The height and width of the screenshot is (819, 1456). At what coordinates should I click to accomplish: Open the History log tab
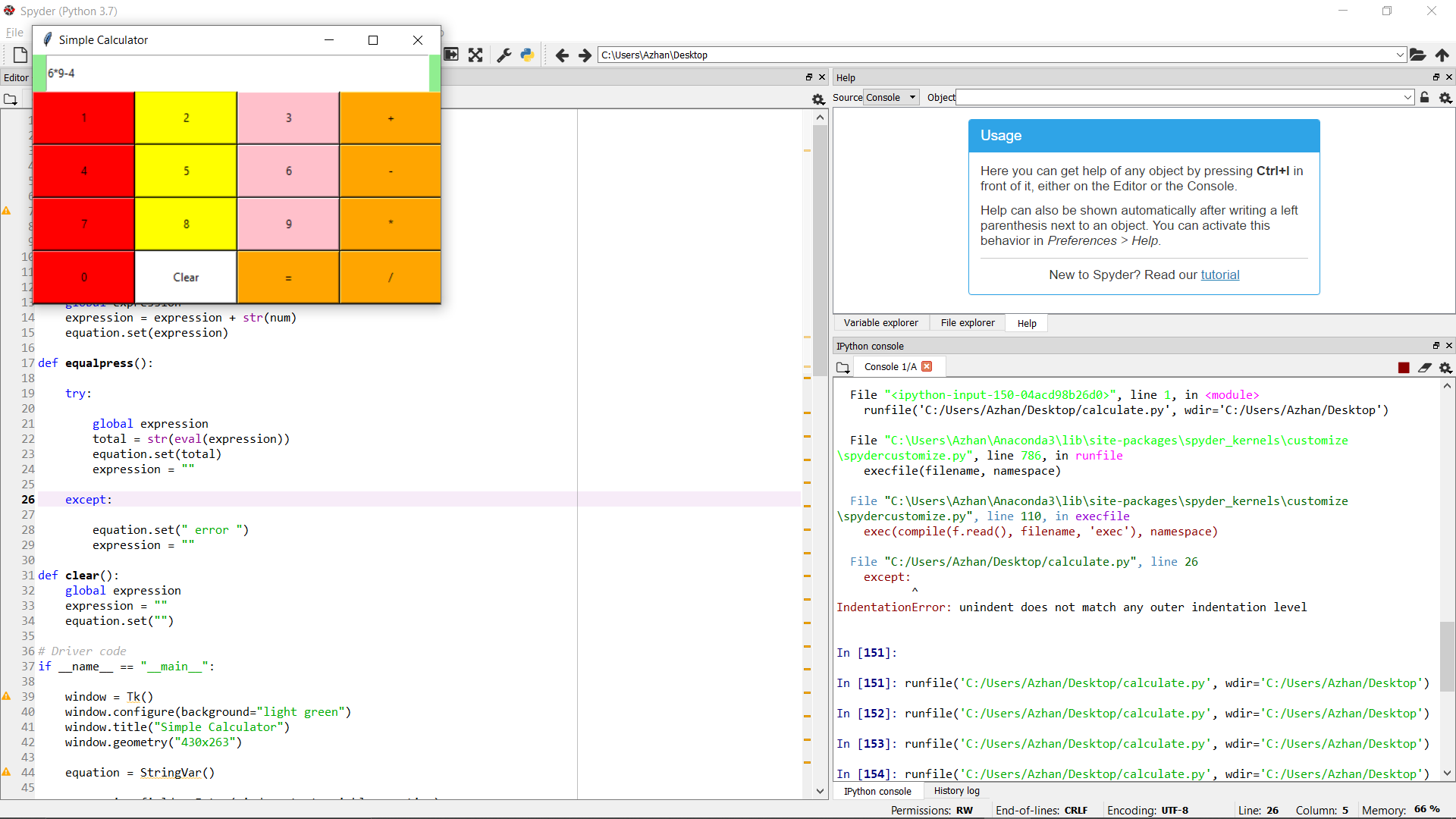coord(956,791)
